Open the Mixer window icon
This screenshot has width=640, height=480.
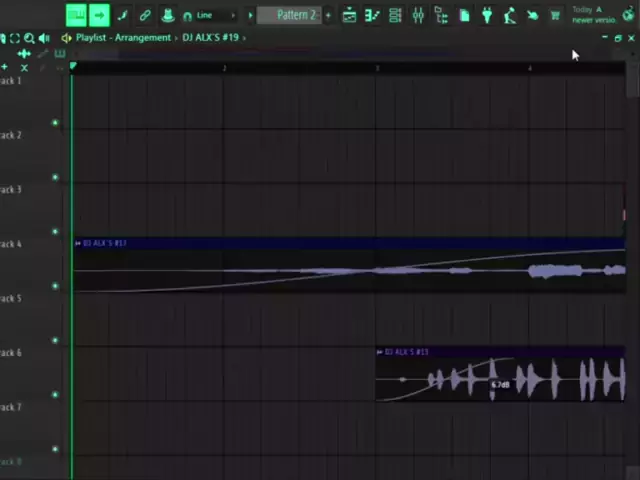point(418,15)
